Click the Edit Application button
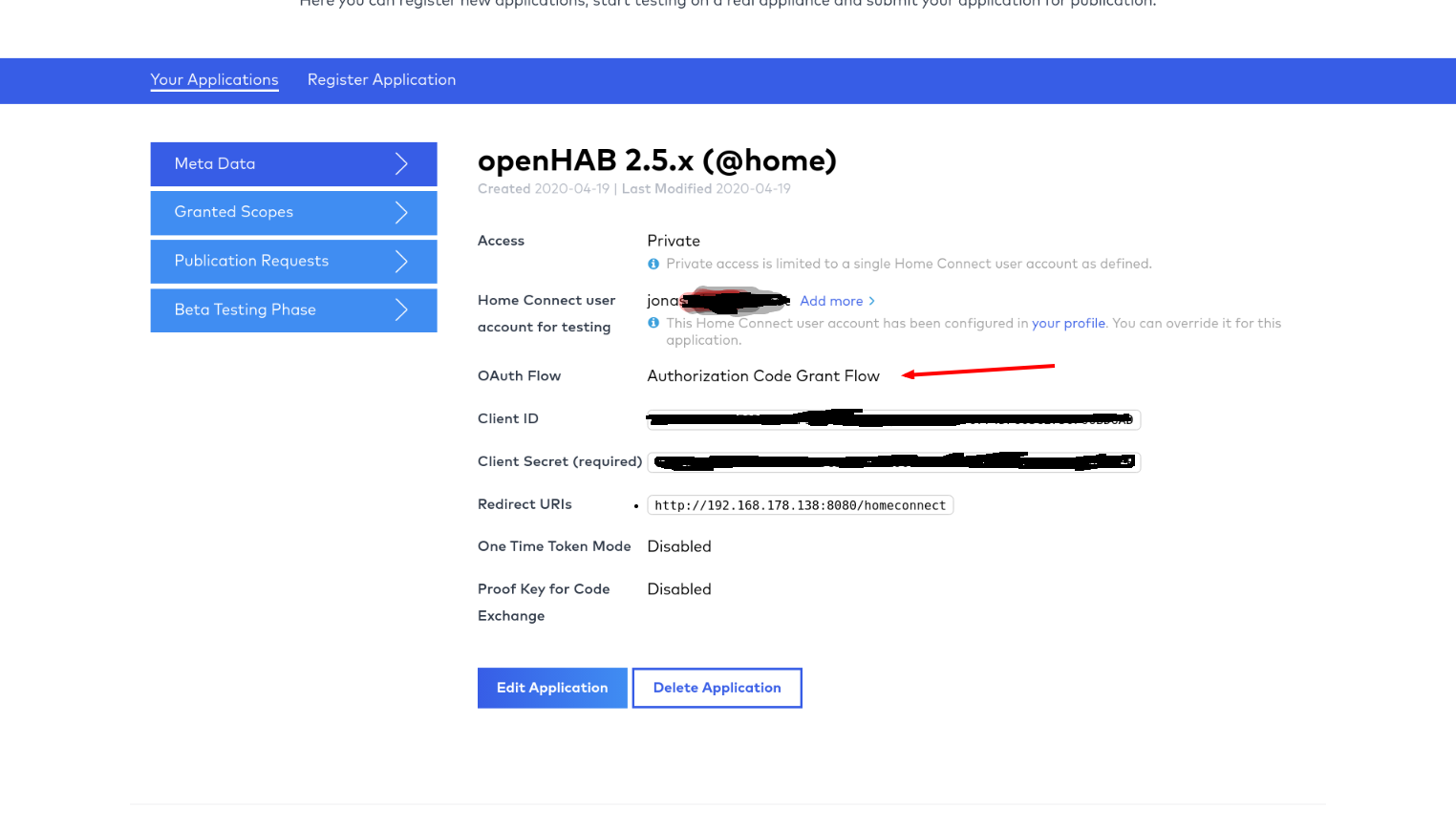This screenshot has width=1456, height=830. pos(552,688)
